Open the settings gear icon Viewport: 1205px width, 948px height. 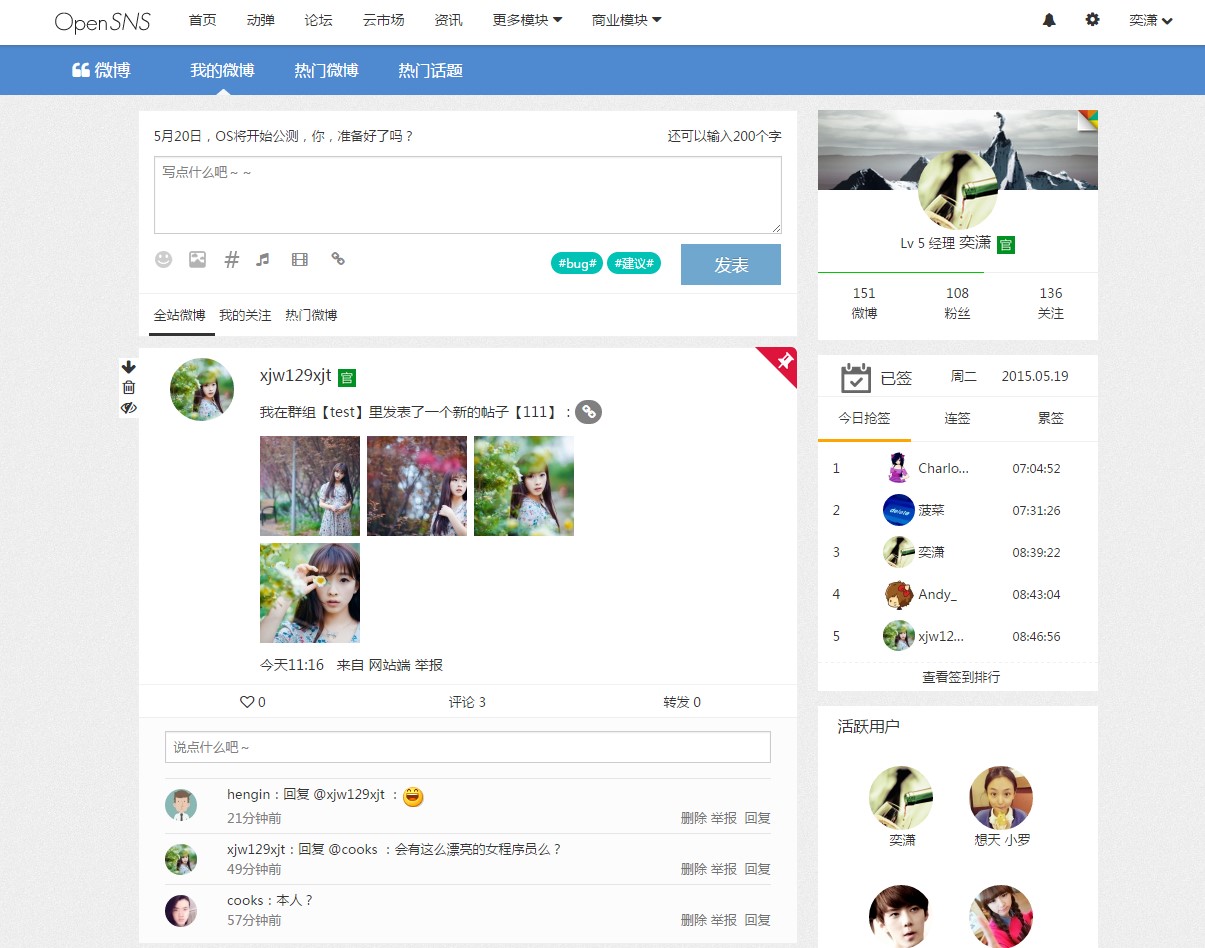point(1092,19)
